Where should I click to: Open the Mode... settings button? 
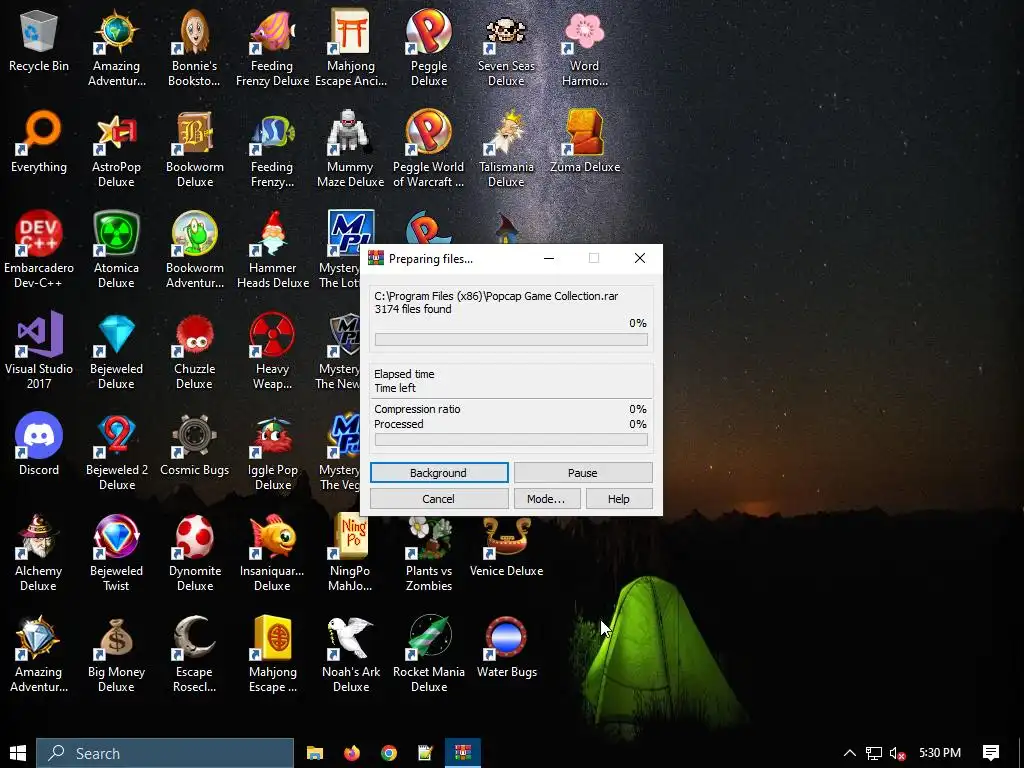(x=546, y=499)
